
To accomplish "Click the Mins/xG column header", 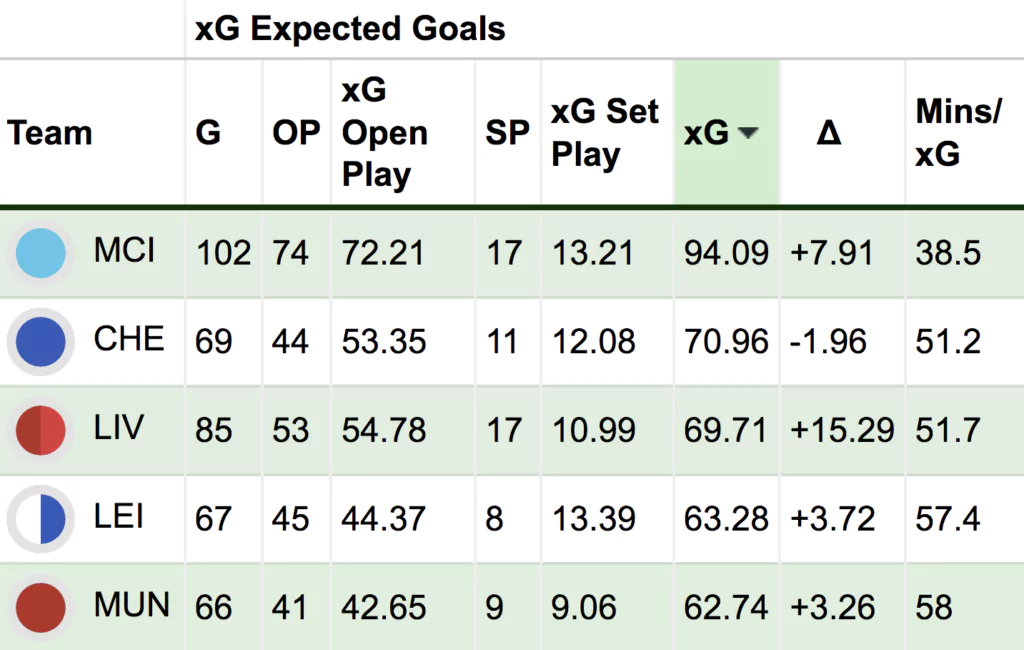I will [x=958, y=133].
